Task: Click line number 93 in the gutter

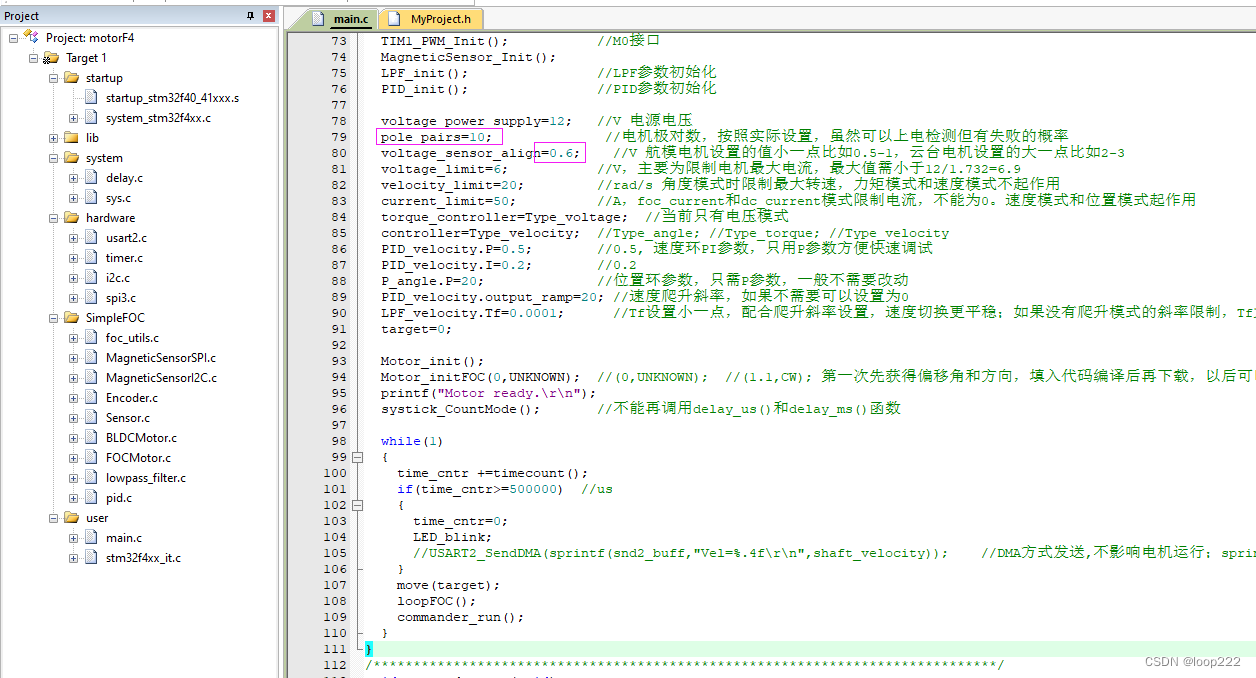Action: [x=339, y=361]
